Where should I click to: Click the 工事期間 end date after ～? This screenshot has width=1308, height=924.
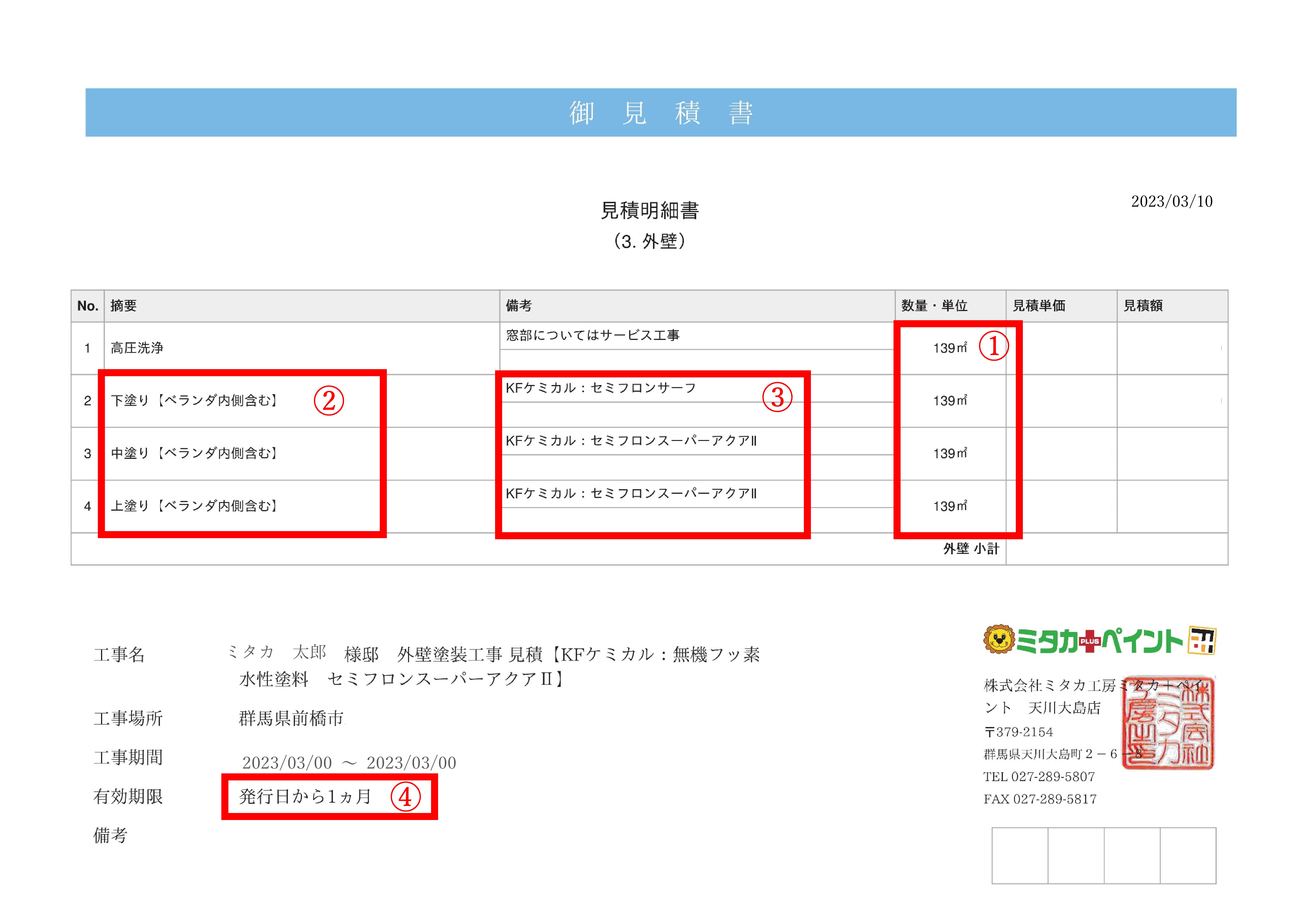(x=411, y=763)
